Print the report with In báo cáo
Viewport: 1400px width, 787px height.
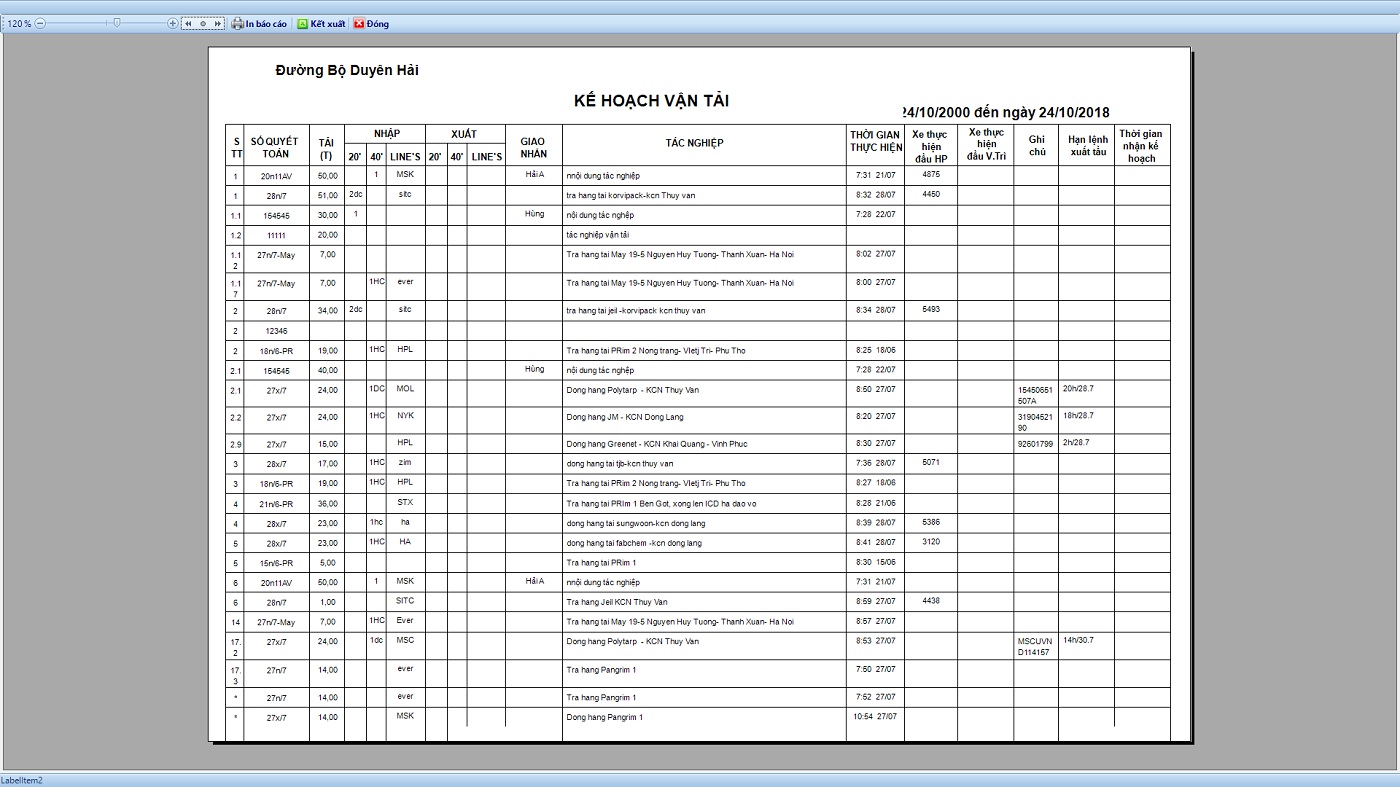pyautogui.click(x=259, y=23)
